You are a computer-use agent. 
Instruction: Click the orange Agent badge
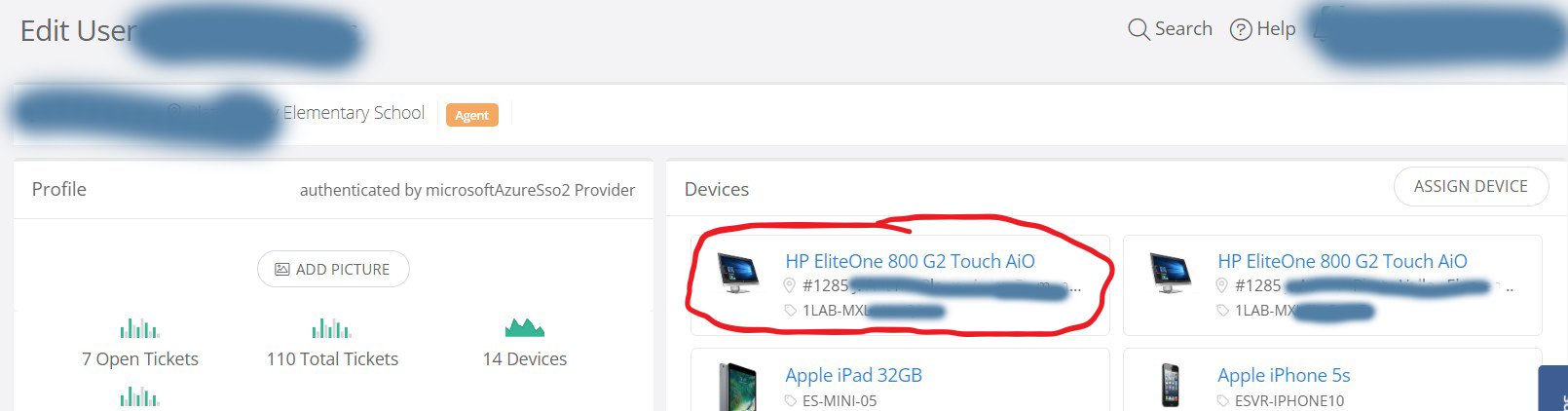coord(472,115)
